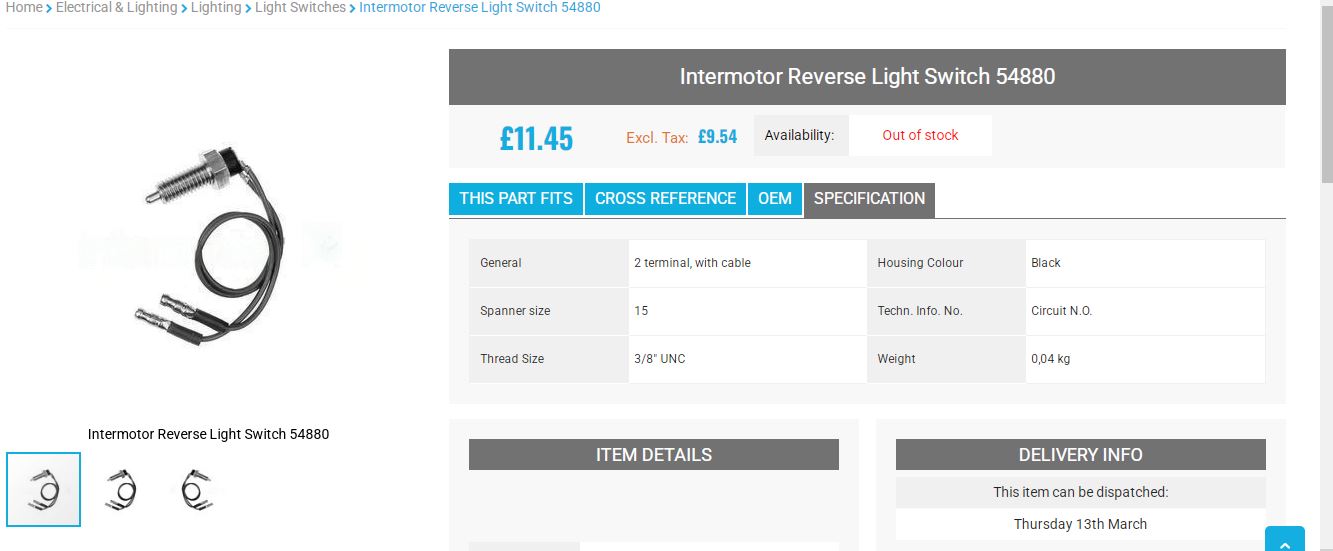Click the product title heading
This screenshot has height=551, width=1333.
point(867,76)
